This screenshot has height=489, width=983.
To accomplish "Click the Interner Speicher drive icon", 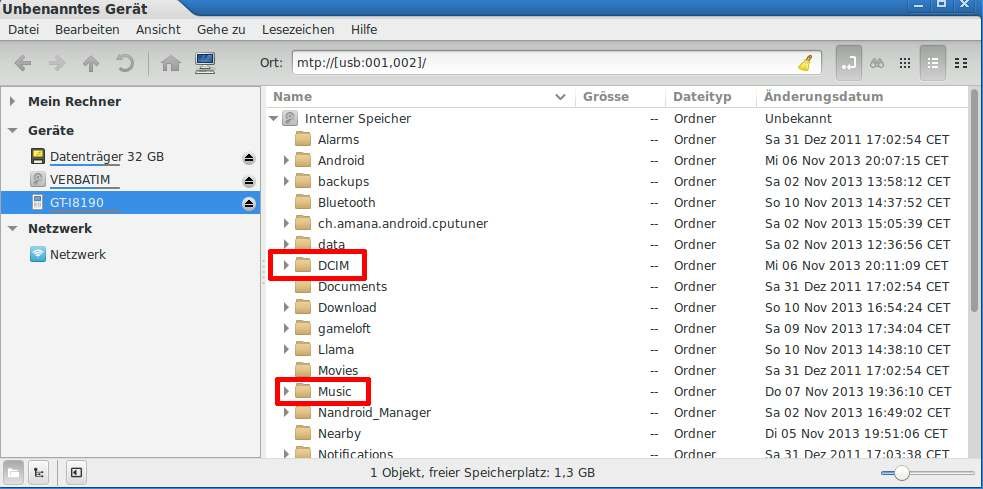I will tap(290, 118).
